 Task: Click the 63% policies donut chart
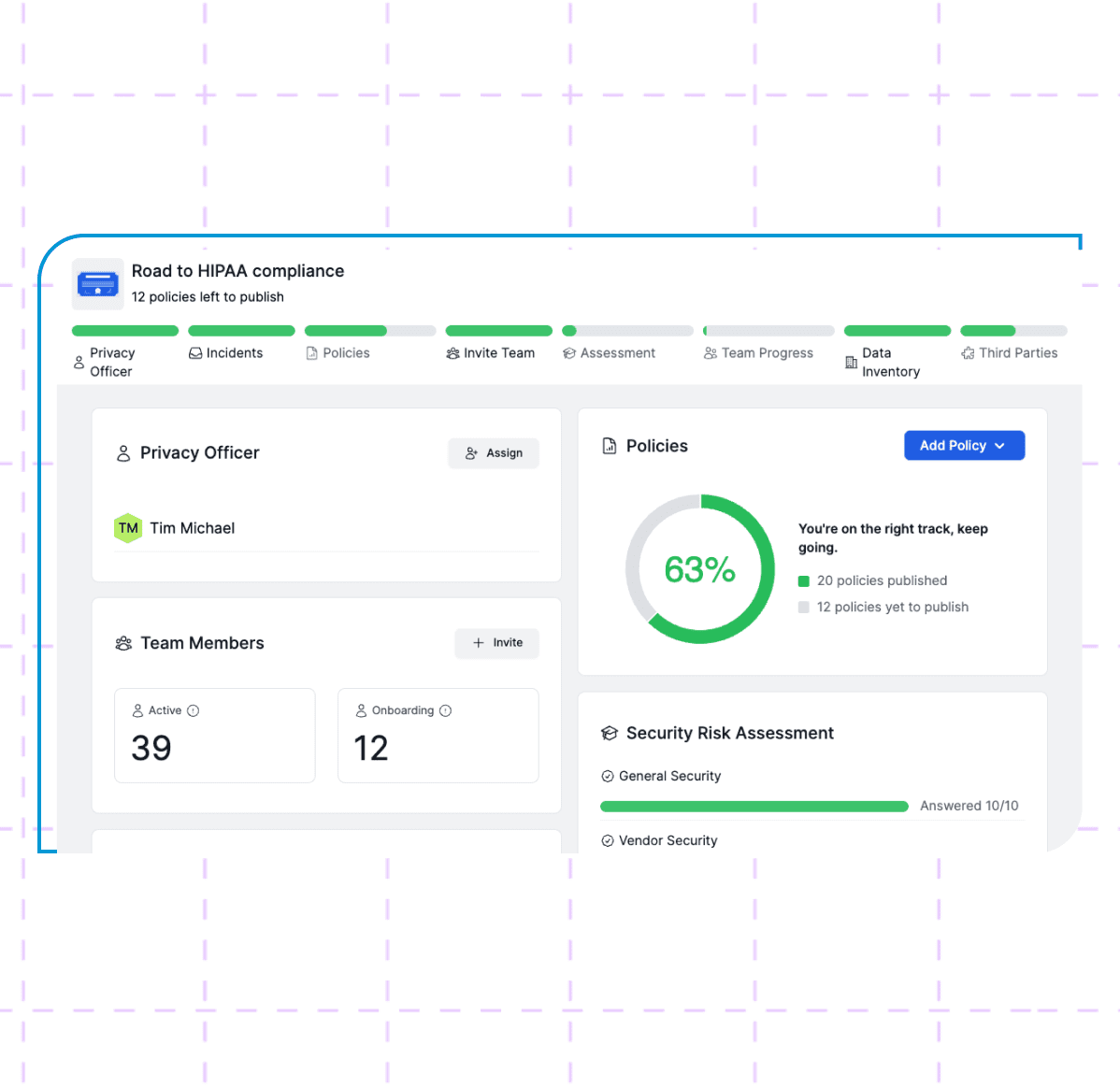700,569
